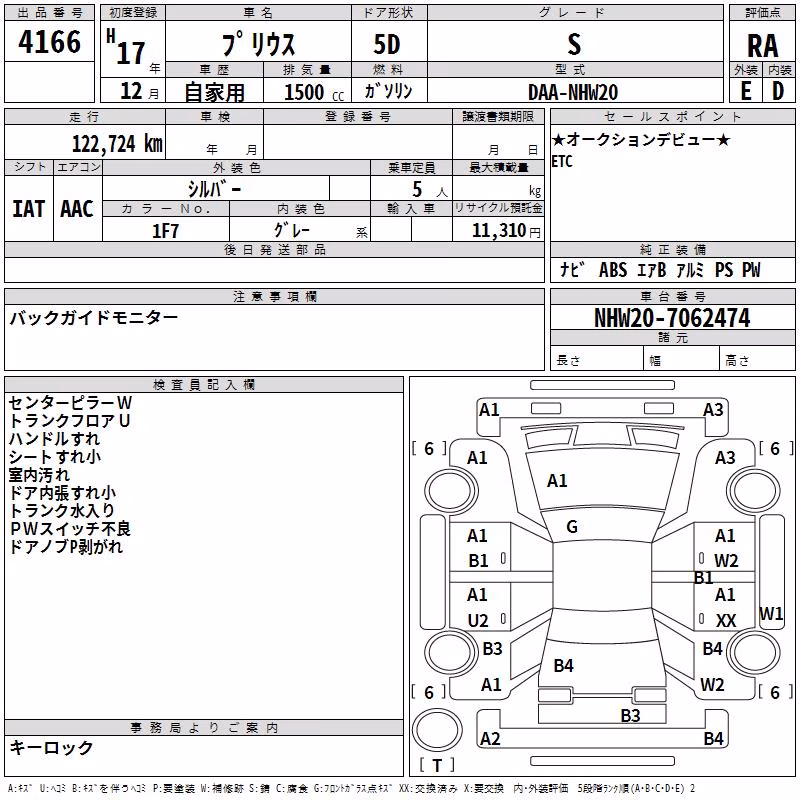Select the lot number 4166

point(49,42)
